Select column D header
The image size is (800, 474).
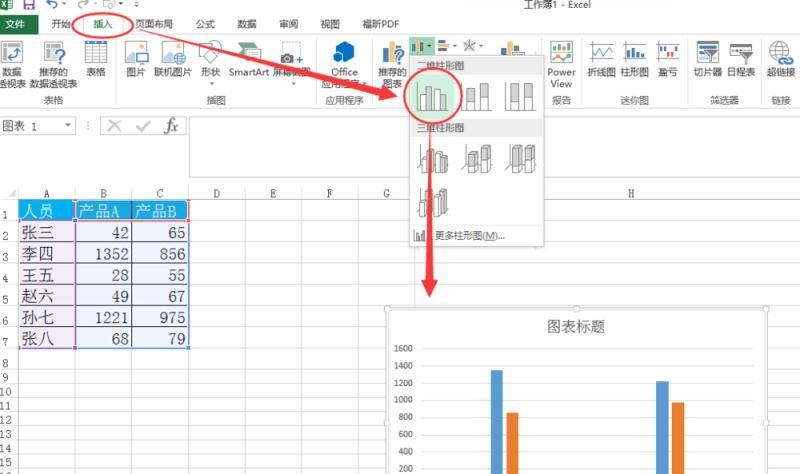click(x=217, y=193)
